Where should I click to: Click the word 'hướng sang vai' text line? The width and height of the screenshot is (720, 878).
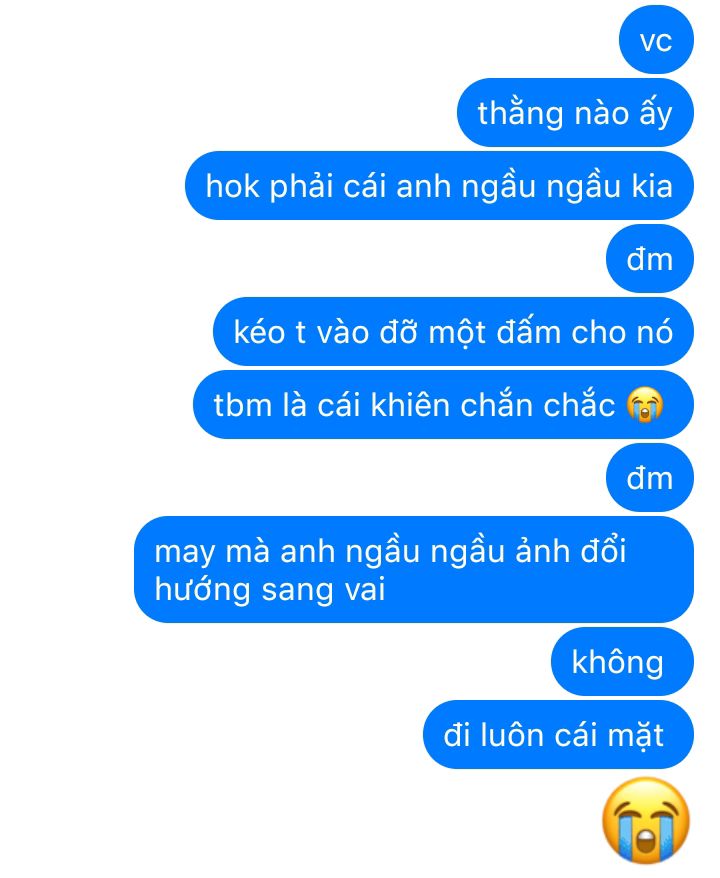(270, 591)
